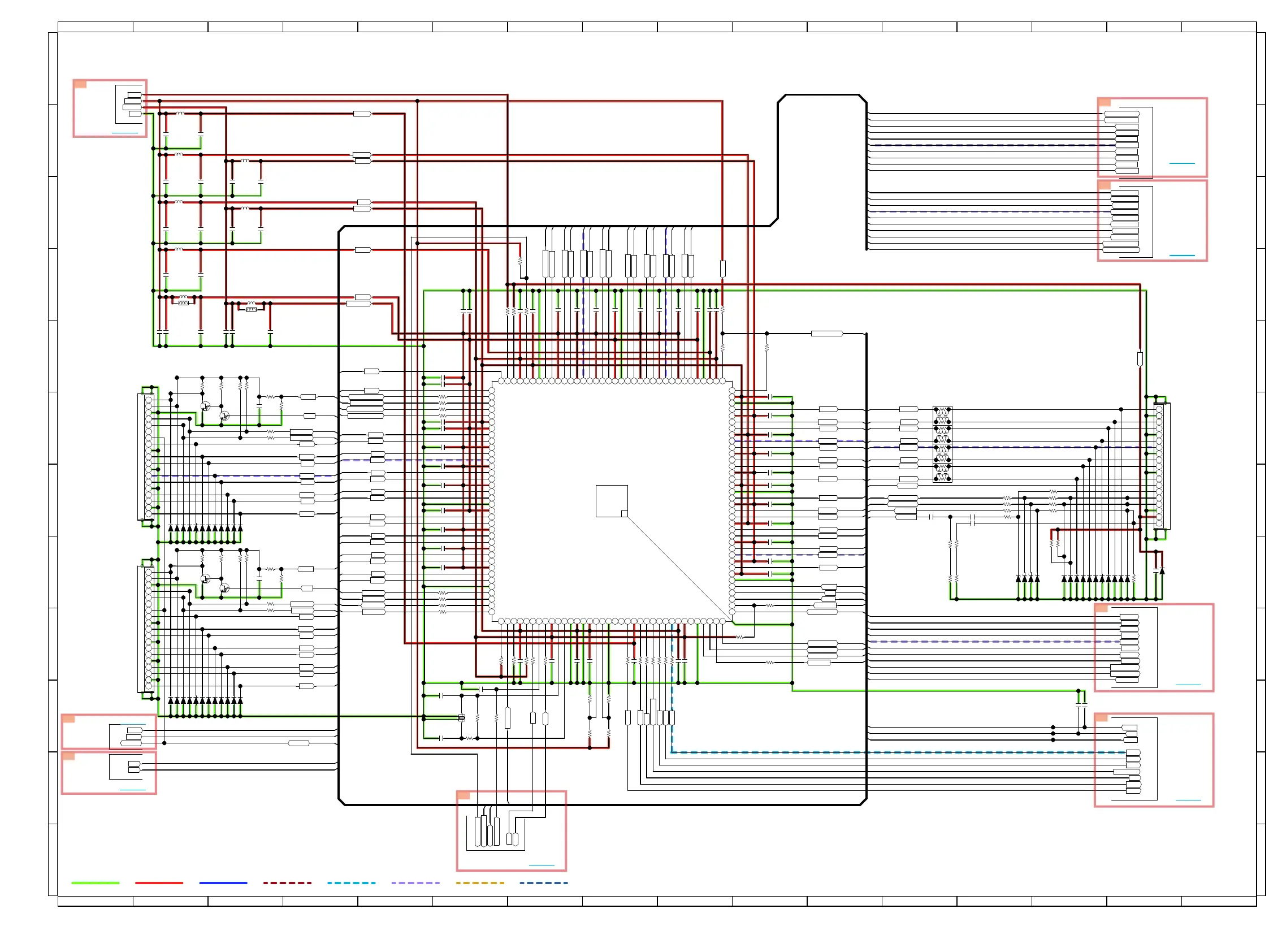1282x952 pixels.
Task: Click orange tag on bottom-center pink box
Action: (464, 795)
